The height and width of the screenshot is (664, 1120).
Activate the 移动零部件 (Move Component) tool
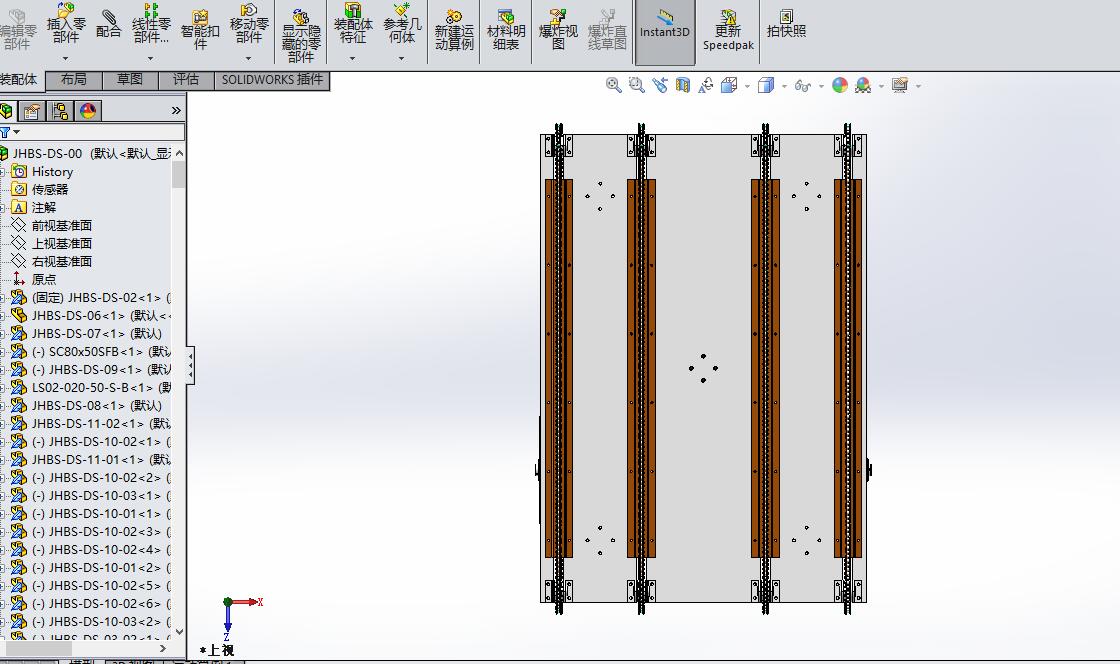tap(249, 24)
